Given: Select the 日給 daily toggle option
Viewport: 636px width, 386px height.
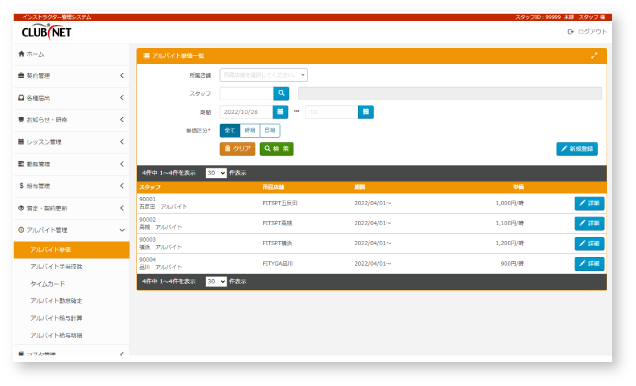Looking at the screenshot, I should 270,131.
